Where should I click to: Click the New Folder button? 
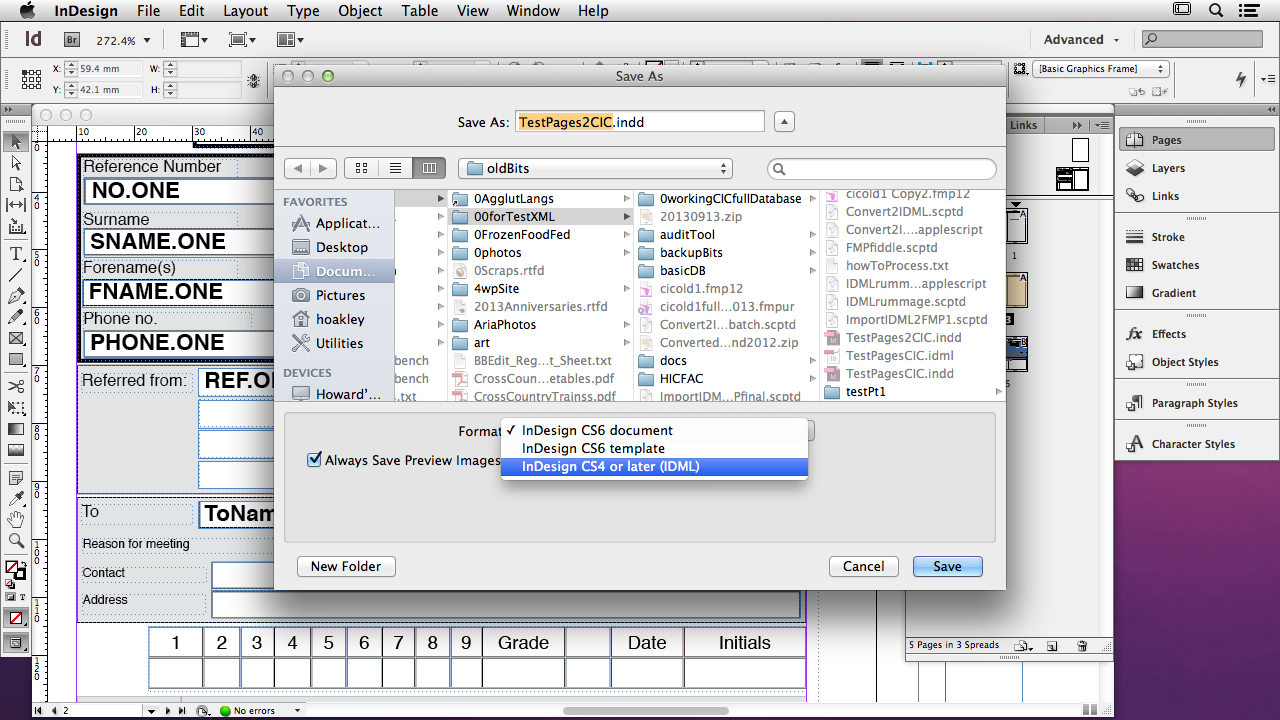point(345,566)
